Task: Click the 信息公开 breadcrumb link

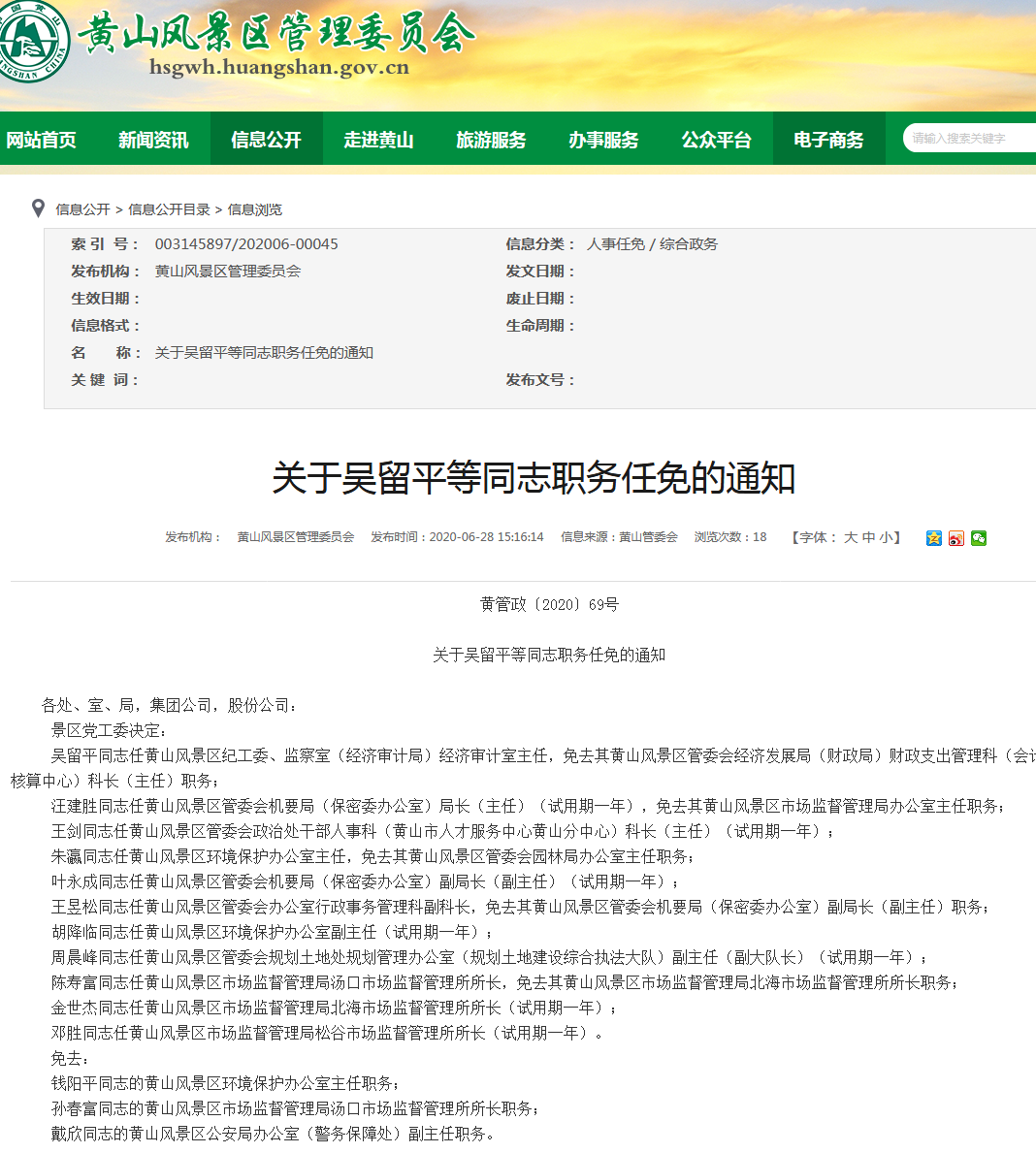Action: tap(82, 209)
